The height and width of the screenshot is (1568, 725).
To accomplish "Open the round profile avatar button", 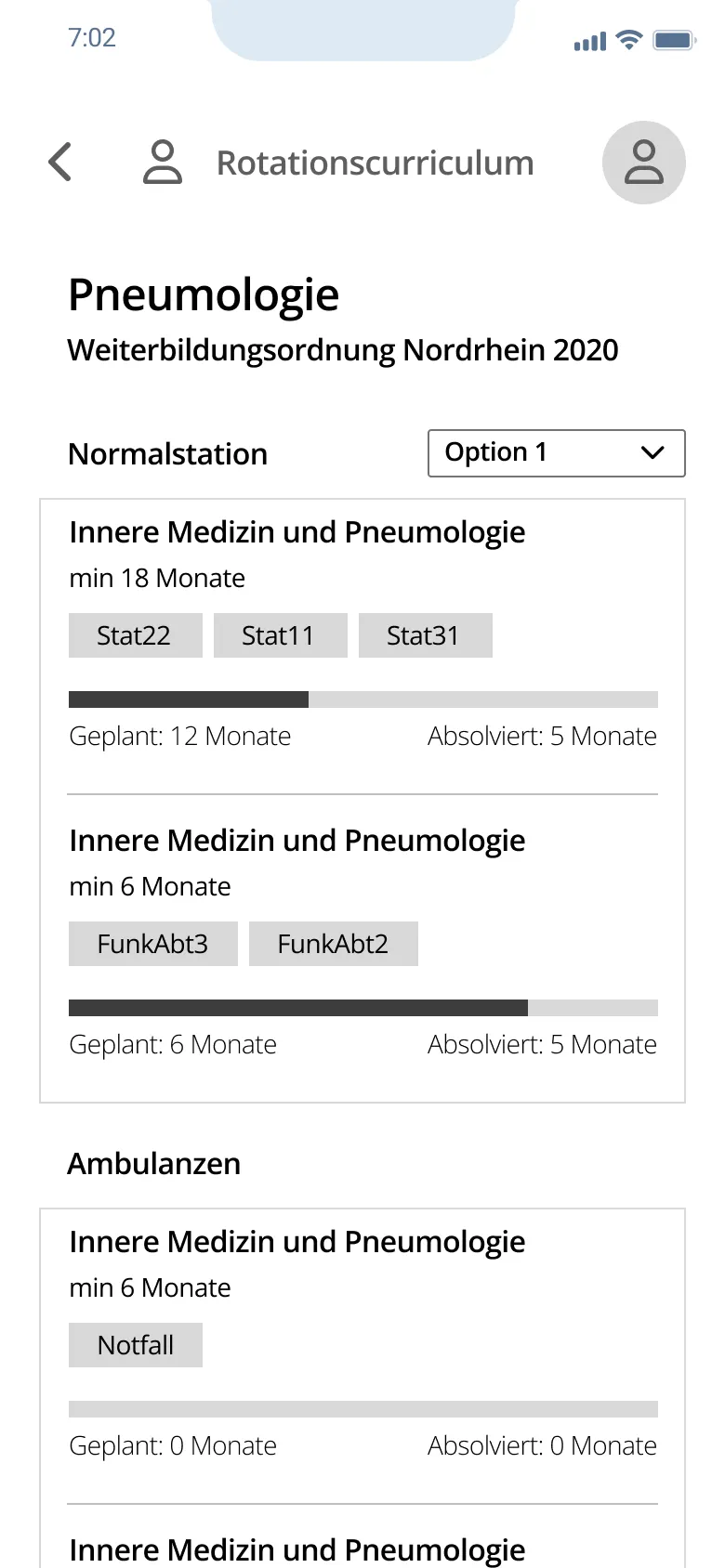I will (643, 163).
